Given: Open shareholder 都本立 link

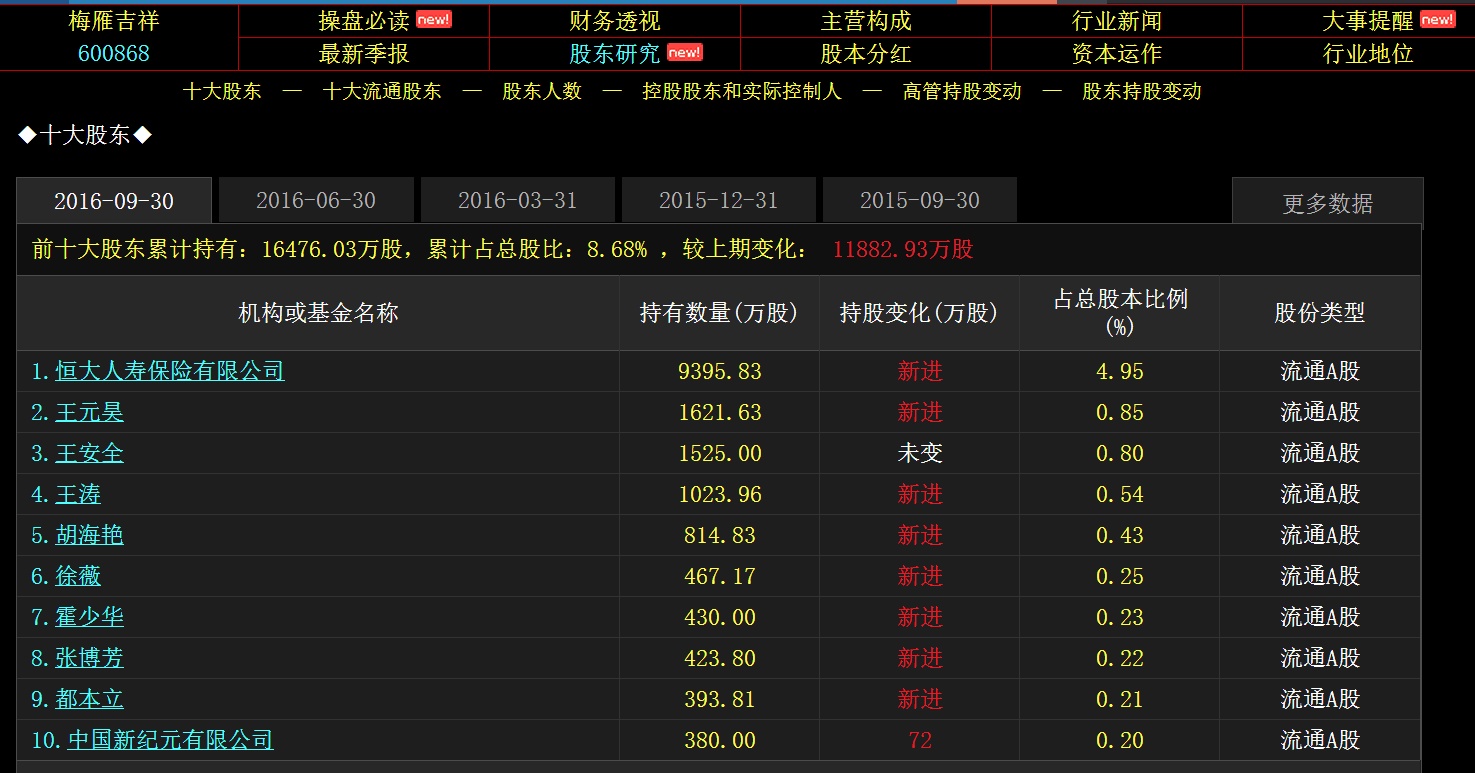Looking at the screenshot, I should pos(89,699).
